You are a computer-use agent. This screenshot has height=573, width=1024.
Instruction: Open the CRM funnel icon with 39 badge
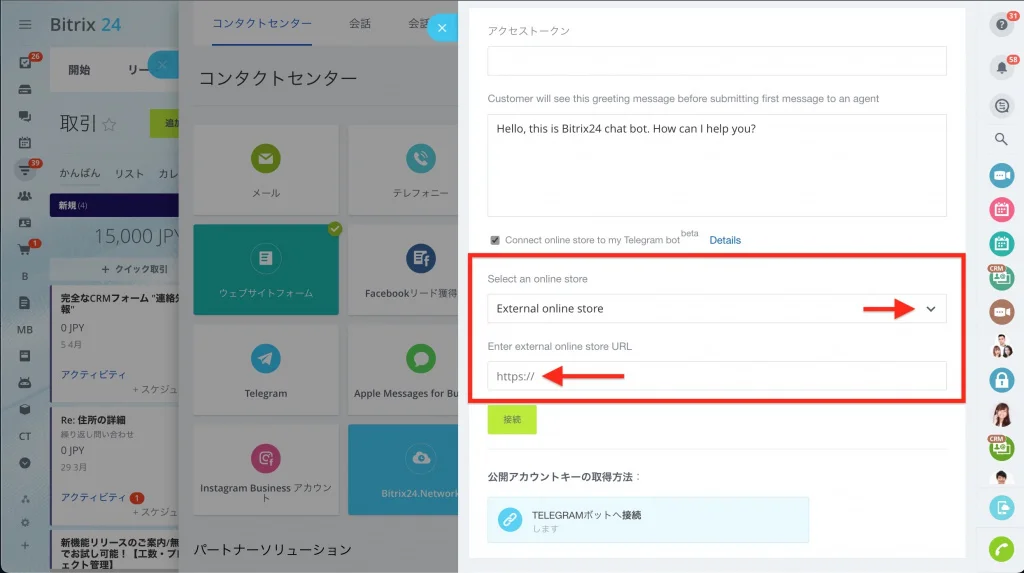click(25, 171)
